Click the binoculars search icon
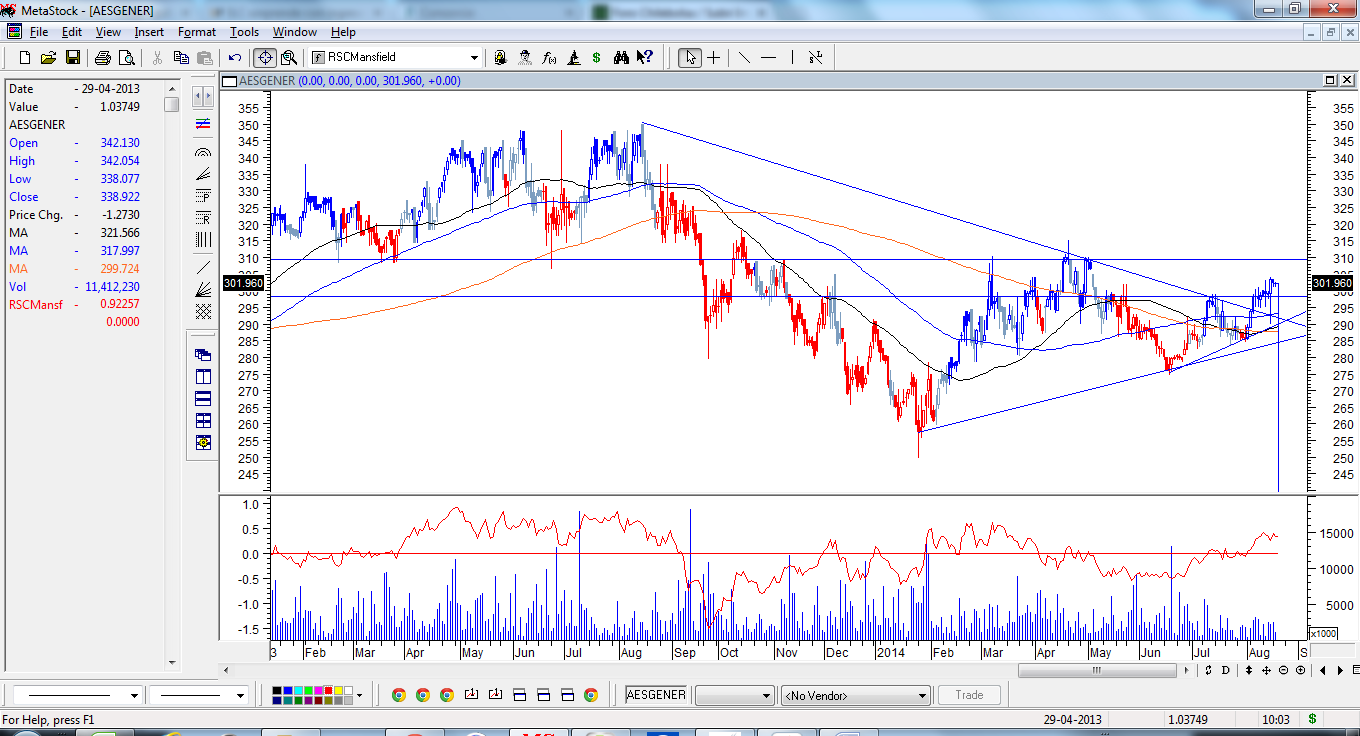The width and height of the screenshot is (1360, 736). pyautogui.click(x=621, y=57)
